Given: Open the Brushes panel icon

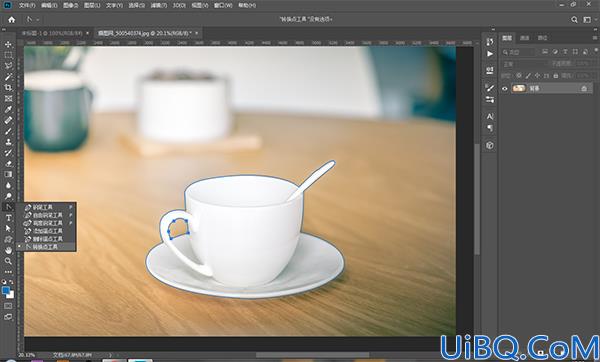Looking at the screenshot, I should (x=490, y=88).
